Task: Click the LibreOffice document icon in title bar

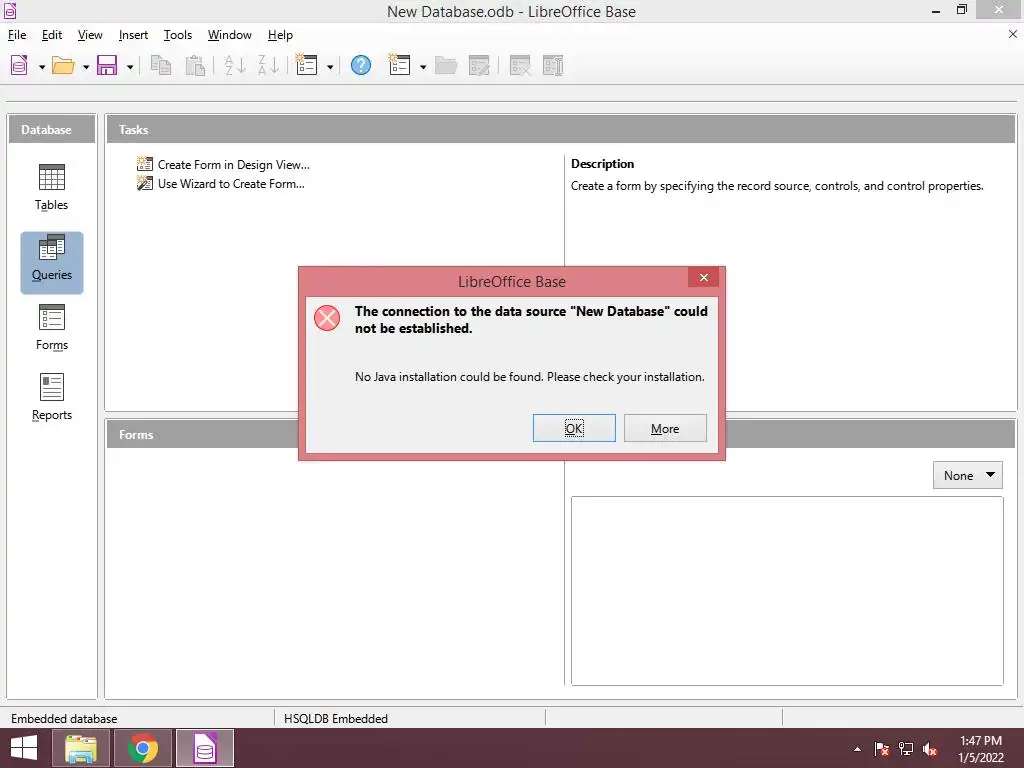Action: [10, 10]
